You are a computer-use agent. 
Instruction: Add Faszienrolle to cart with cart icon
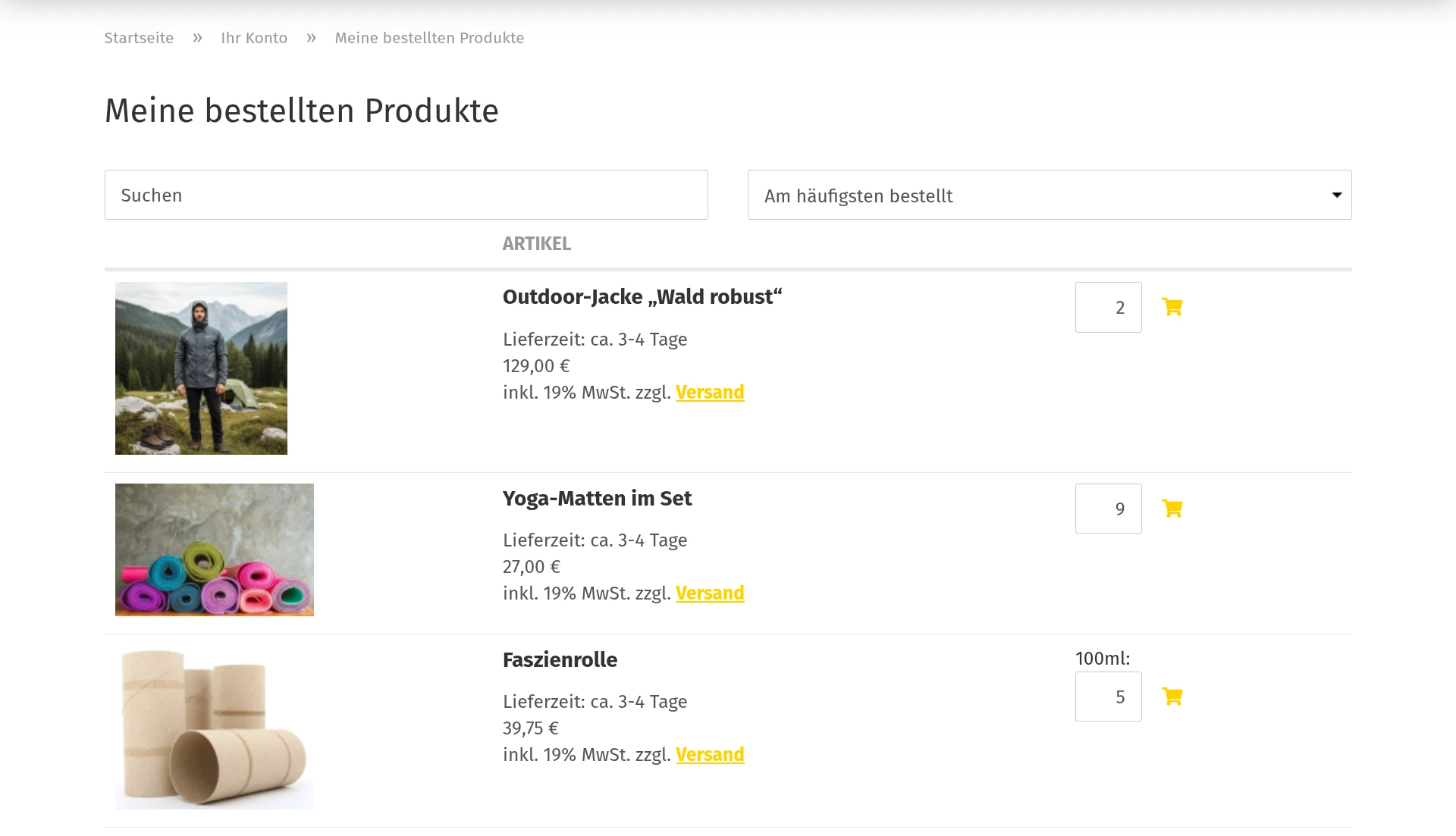click(x=1172, y=697)
